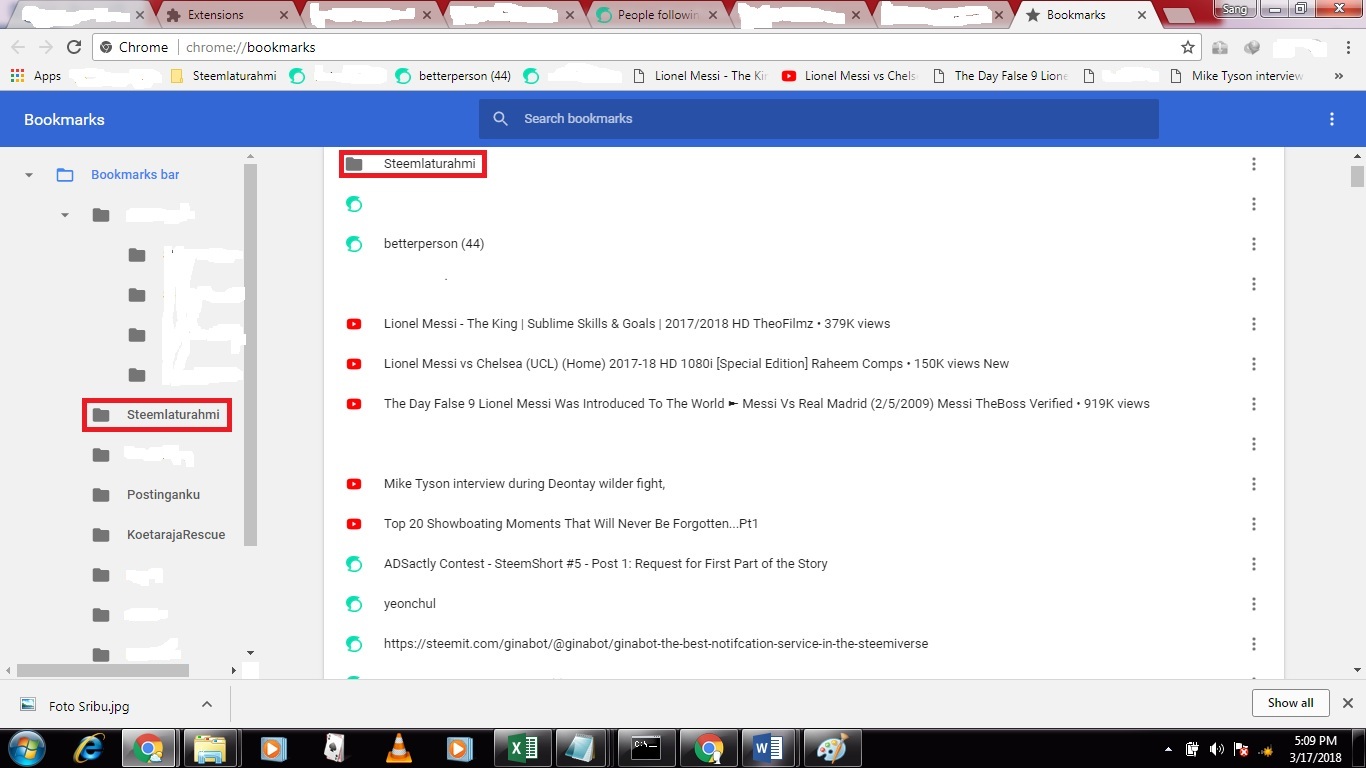This screenshot has height=768, width=1366.
Task: Click Show all downloads button
Action: [x=1290, y=703]
